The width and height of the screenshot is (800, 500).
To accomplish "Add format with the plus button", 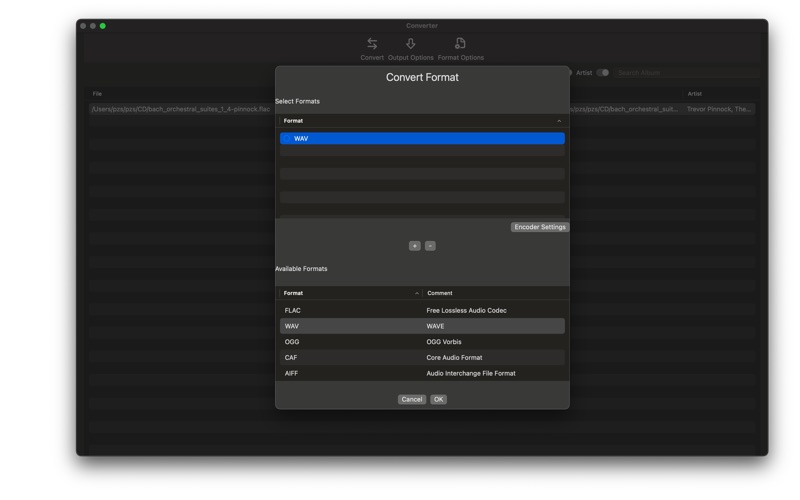I will (414, 246).
